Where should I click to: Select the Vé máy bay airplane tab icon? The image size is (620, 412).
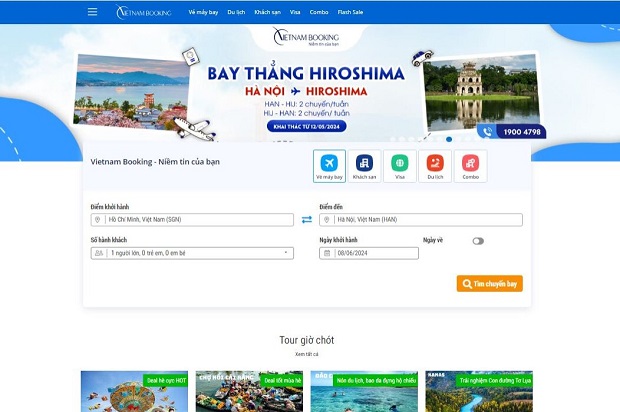tap(329, 166)
